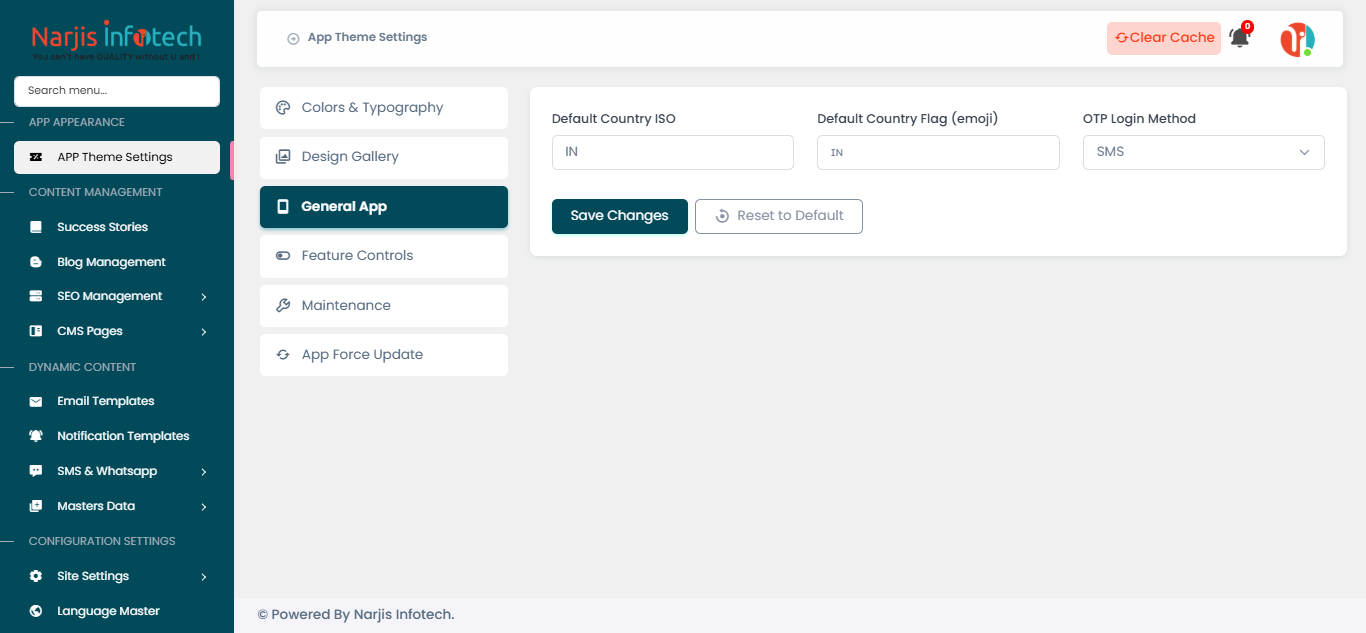This screenshot has width=1366, height=633.
Task: Expand SMS & Whatsapp submenu arrow
Action: point(204,472)
